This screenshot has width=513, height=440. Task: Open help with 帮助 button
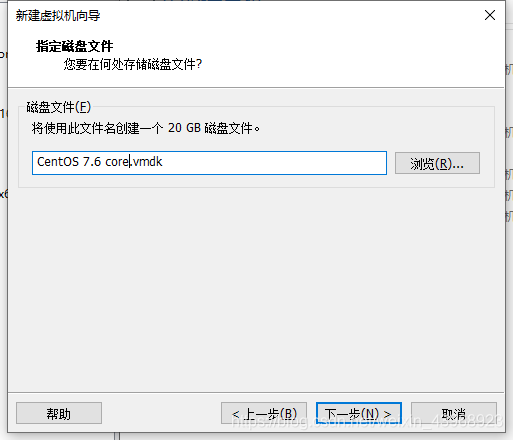click(59, 413)
